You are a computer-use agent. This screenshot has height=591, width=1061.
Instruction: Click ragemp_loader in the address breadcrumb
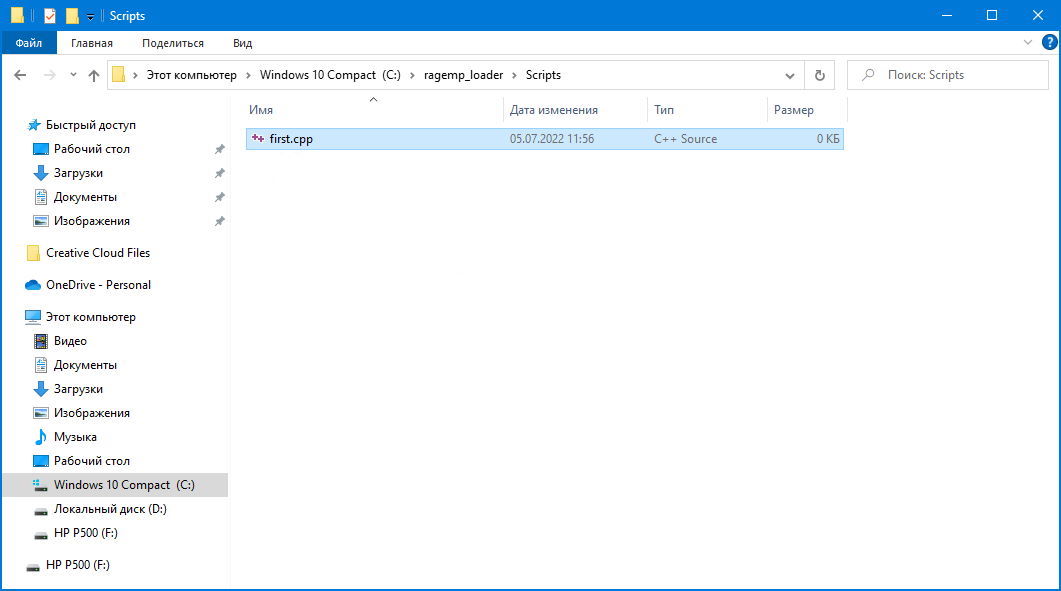coord(464,75)
